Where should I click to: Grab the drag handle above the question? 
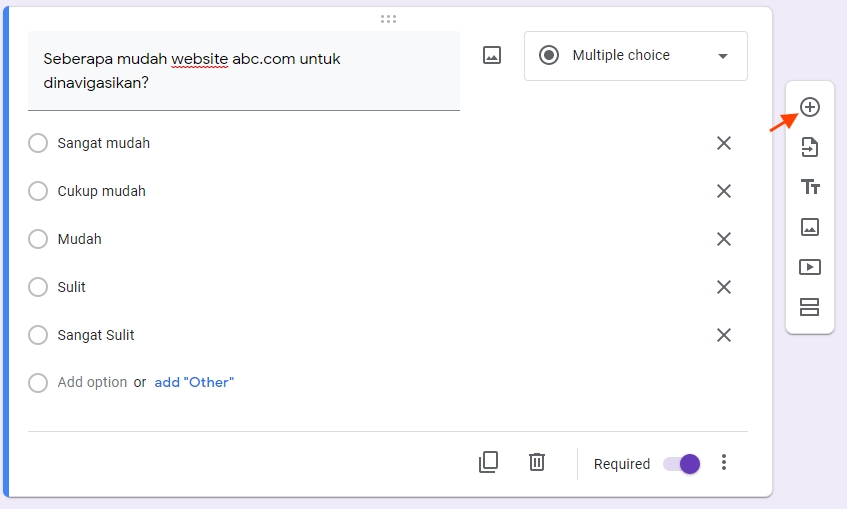coord(388,18)
